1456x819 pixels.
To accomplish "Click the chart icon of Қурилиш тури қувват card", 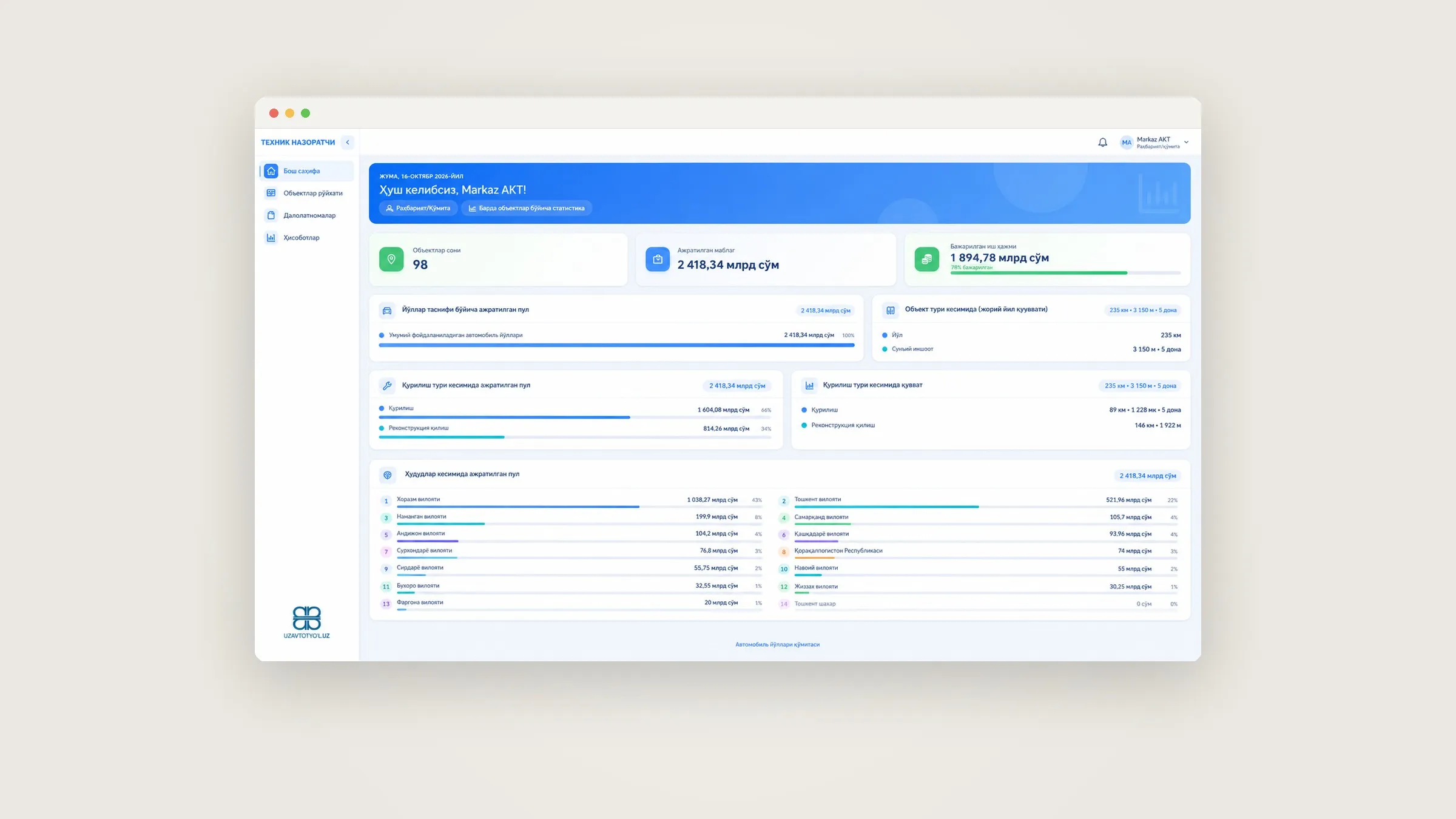I will tap(809, 385).
